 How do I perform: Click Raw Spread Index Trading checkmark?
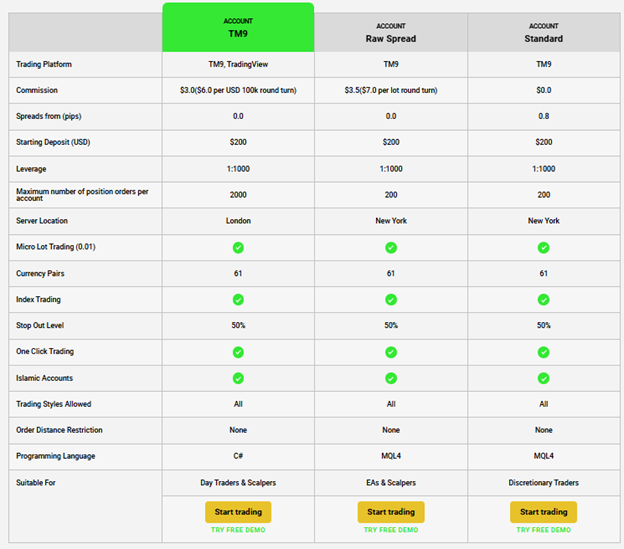click(391, 299)
